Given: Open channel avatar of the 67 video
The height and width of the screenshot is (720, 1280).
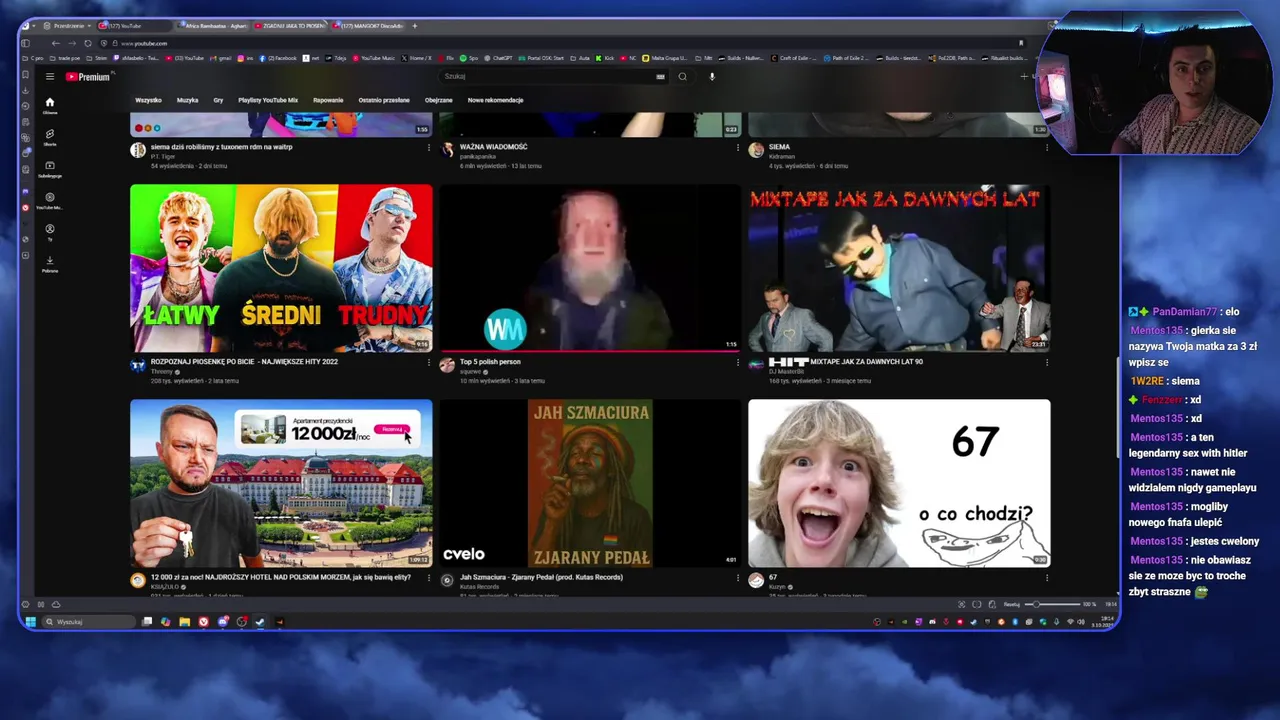Looking at the screenshot, I should [756, 580].
